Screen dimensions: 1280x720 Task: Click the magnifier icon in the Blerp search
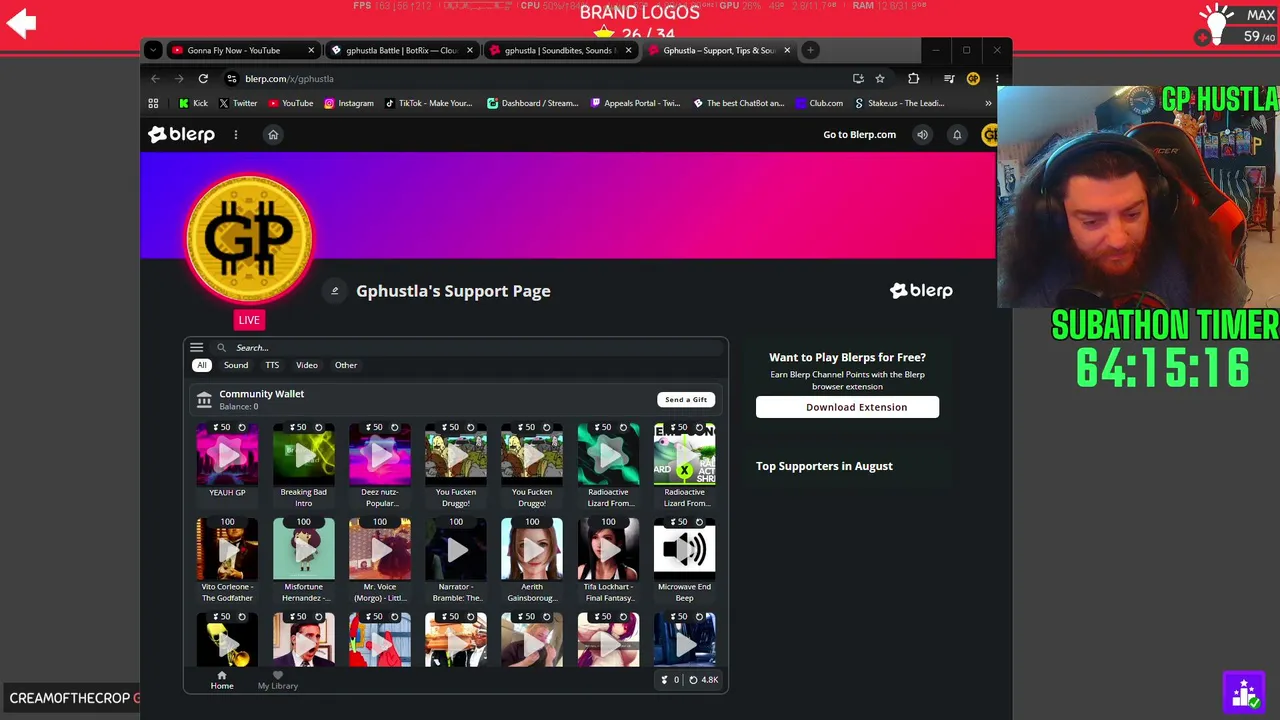222,348
